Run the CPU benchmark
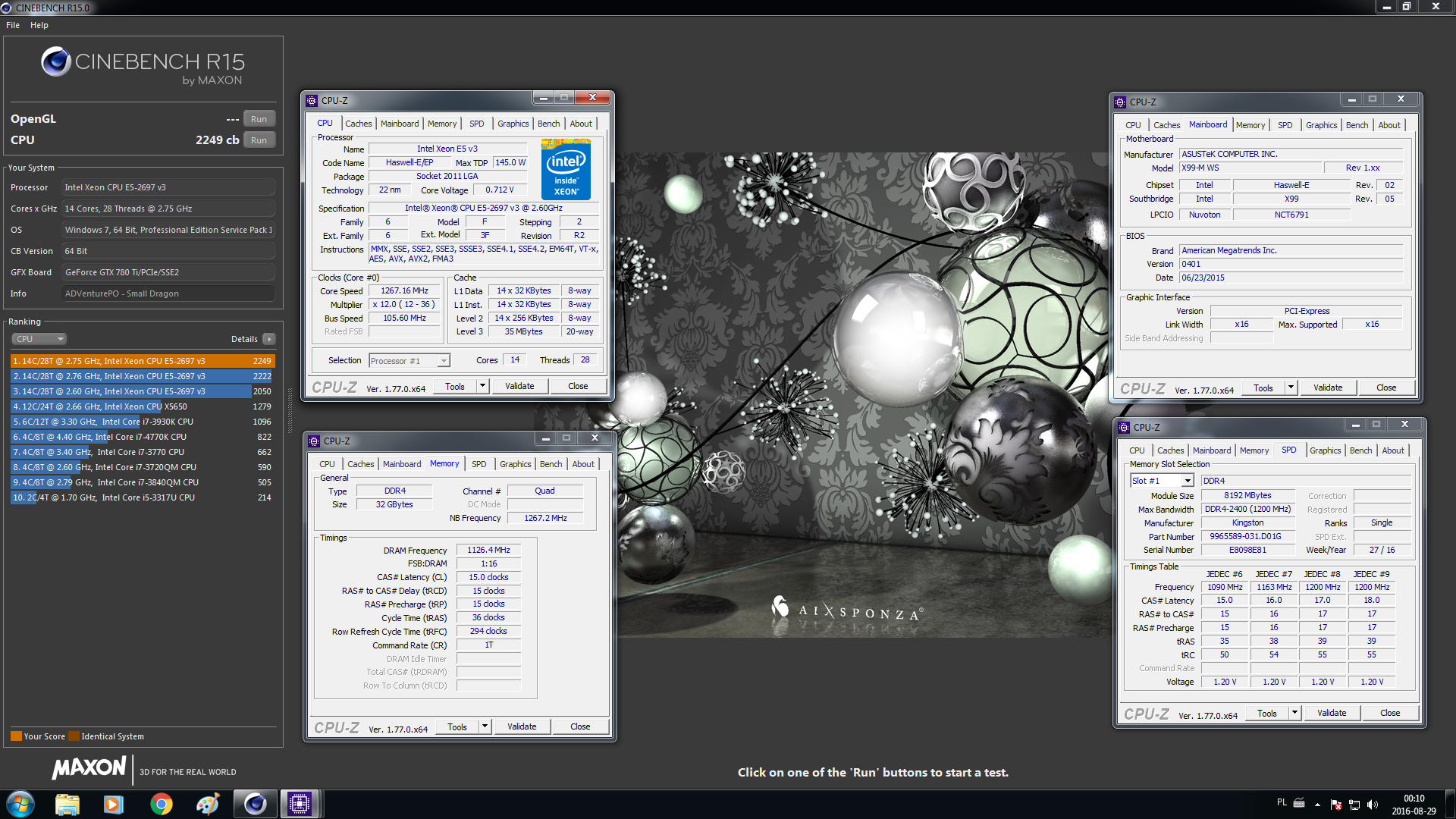Image resolution: width=1456 pixels, height=819 pixels. click(259, 140)
